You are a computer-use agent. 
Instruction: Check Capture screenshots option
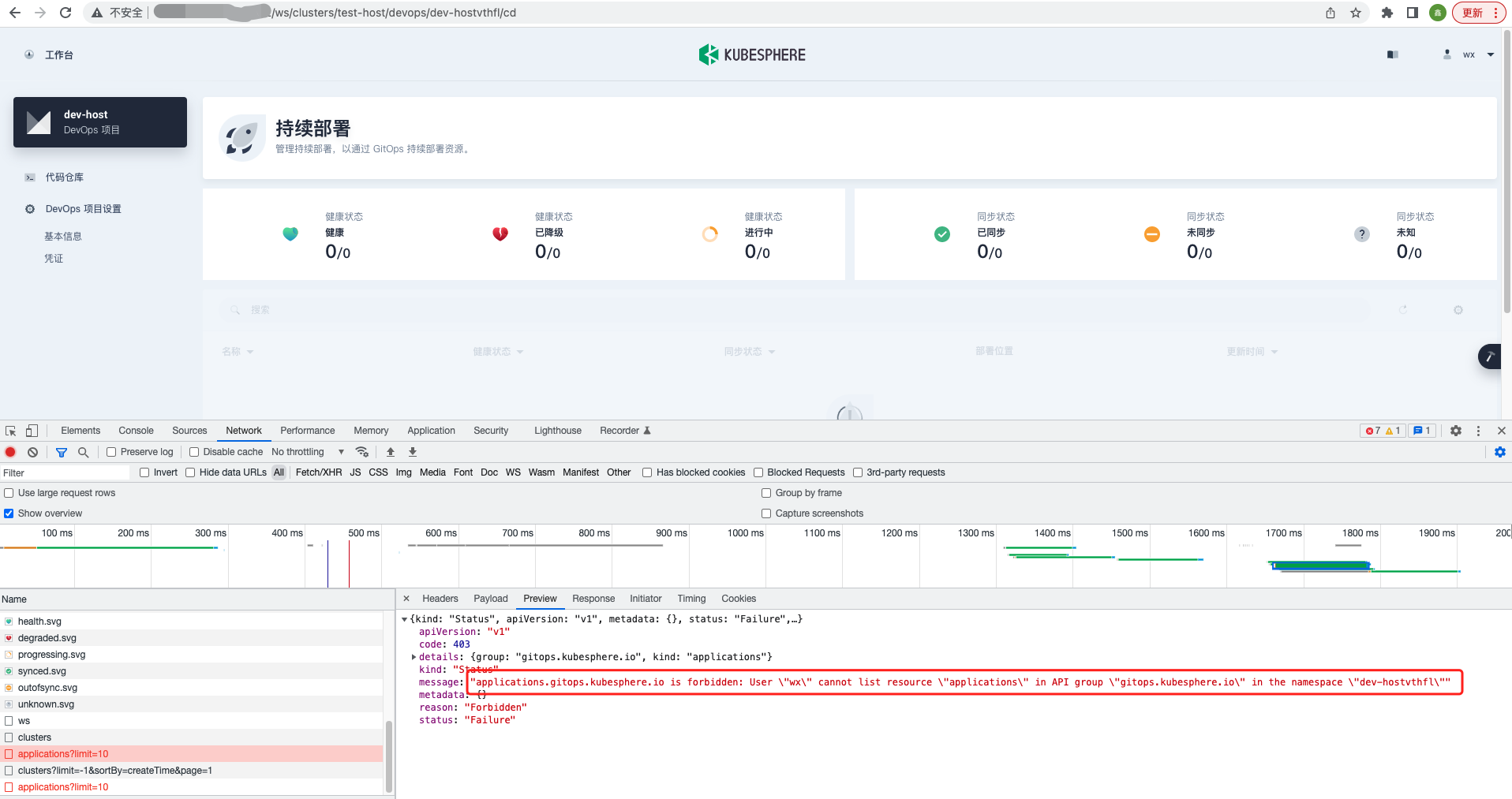point(766,513)
